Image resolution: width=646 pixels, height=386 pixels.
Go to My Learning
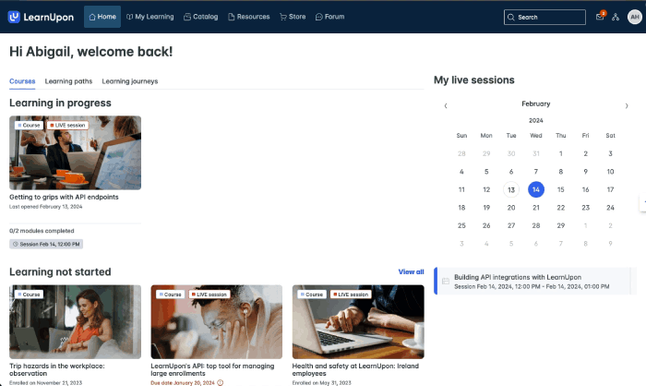[150, 17]
